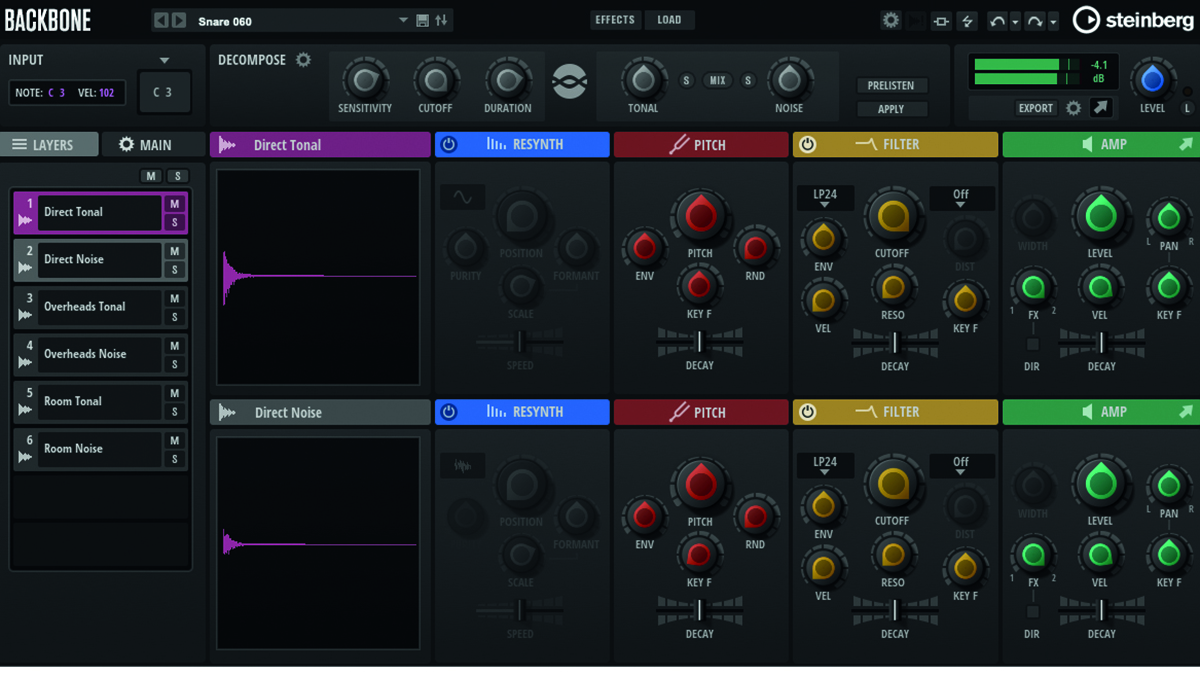
Task: Click the export drag arrow icon
Action: click(x=1100, y=108)
